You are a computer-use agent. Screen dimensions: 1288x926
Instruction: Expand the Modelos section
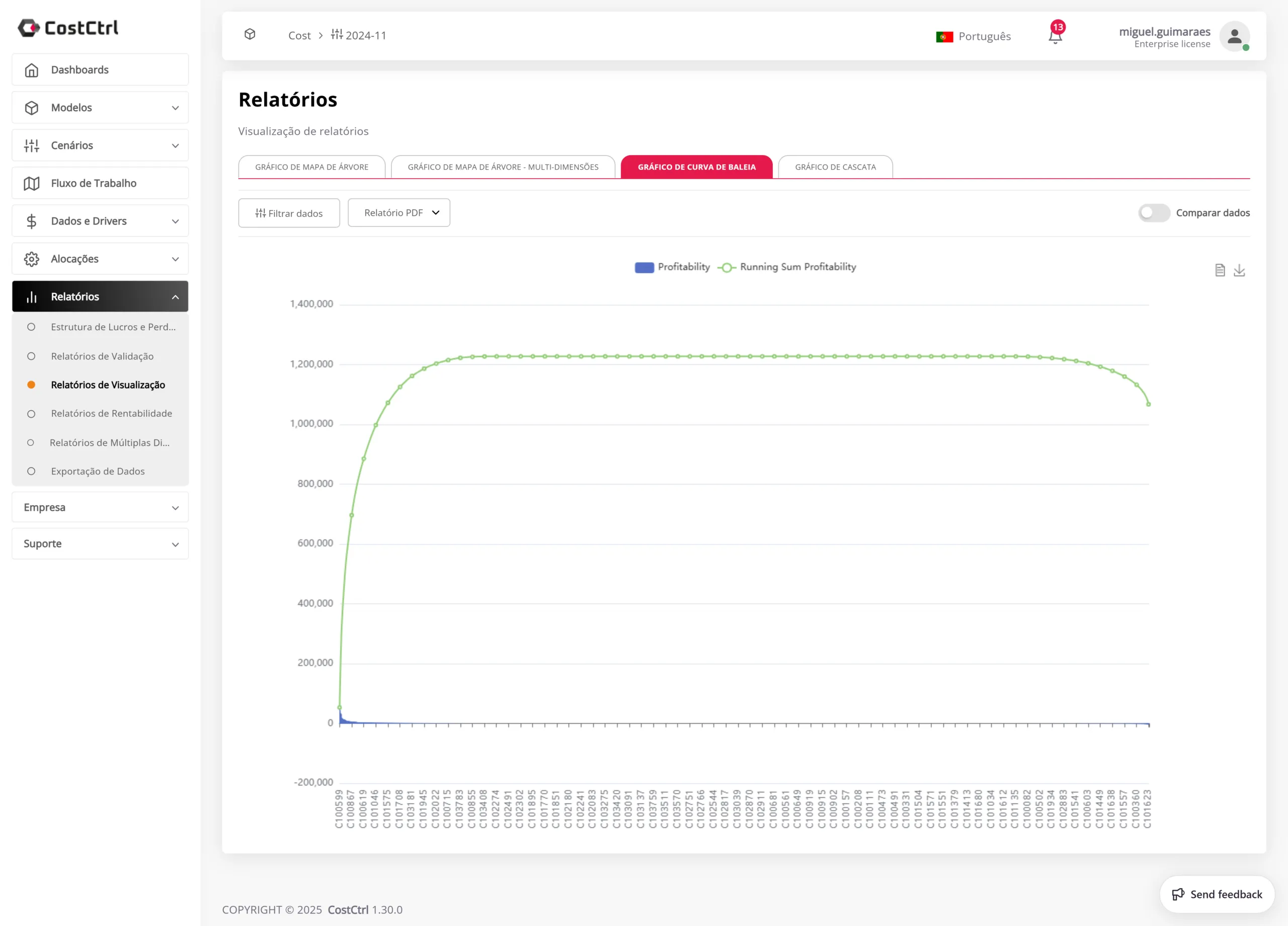100,107
